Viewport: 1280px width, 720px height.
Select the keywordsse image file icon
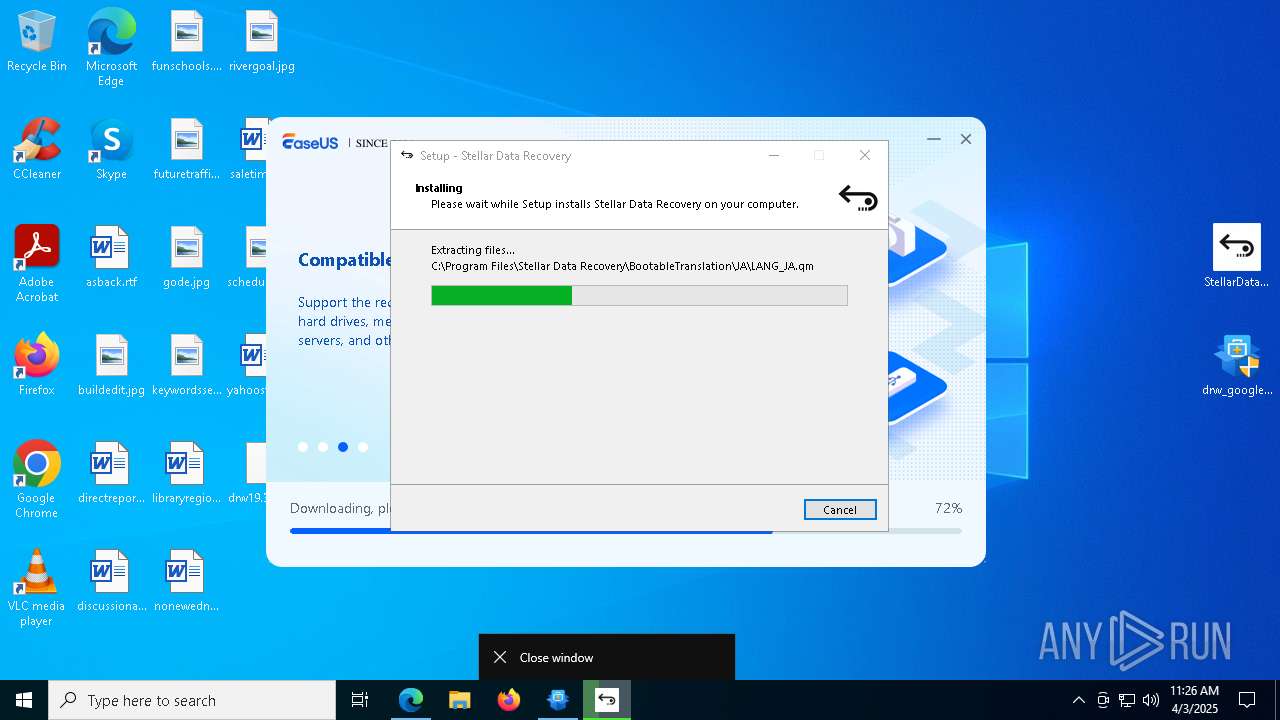pos(186,366)
